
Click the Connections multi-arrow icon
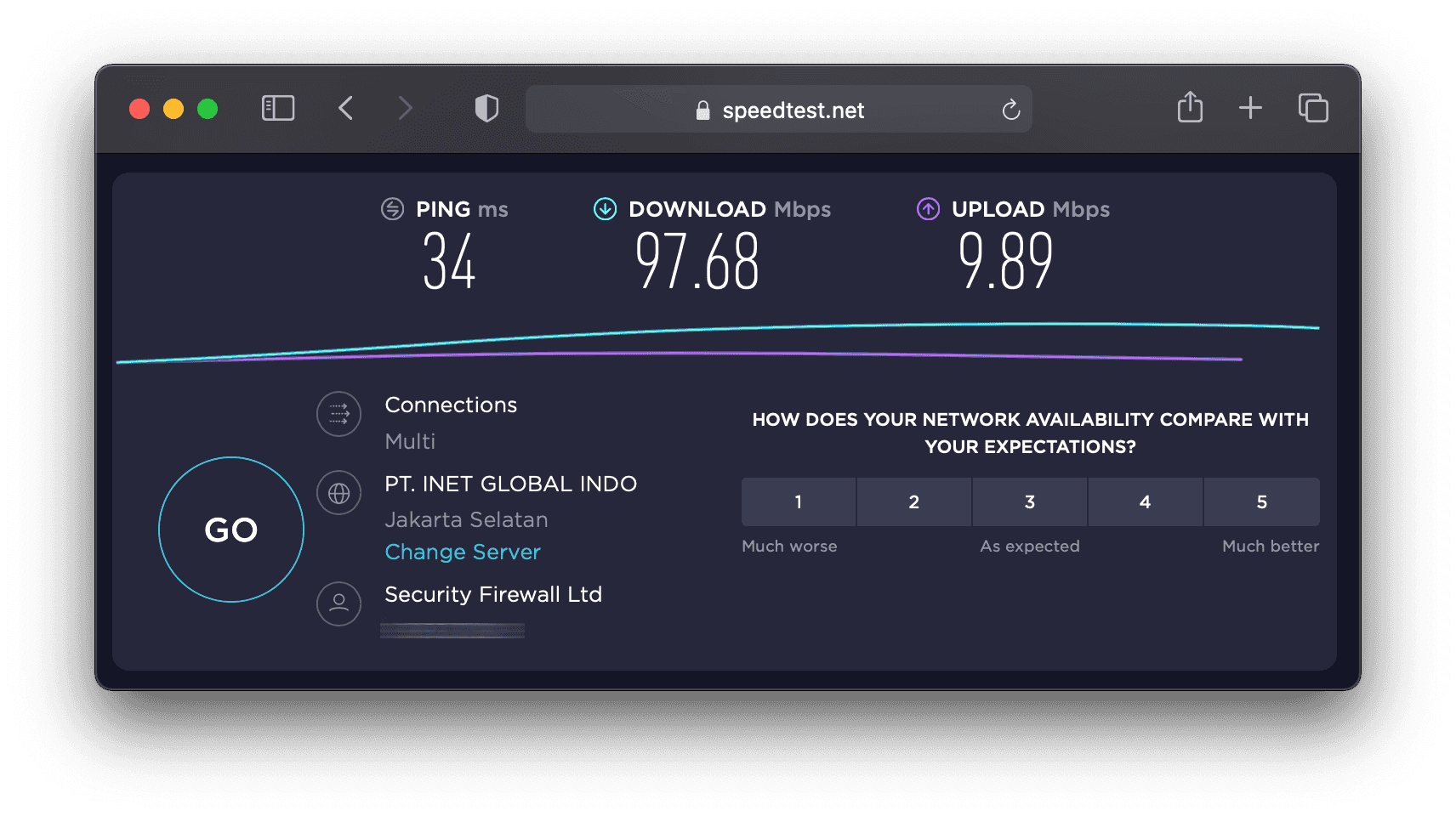[x=338, y=414]
